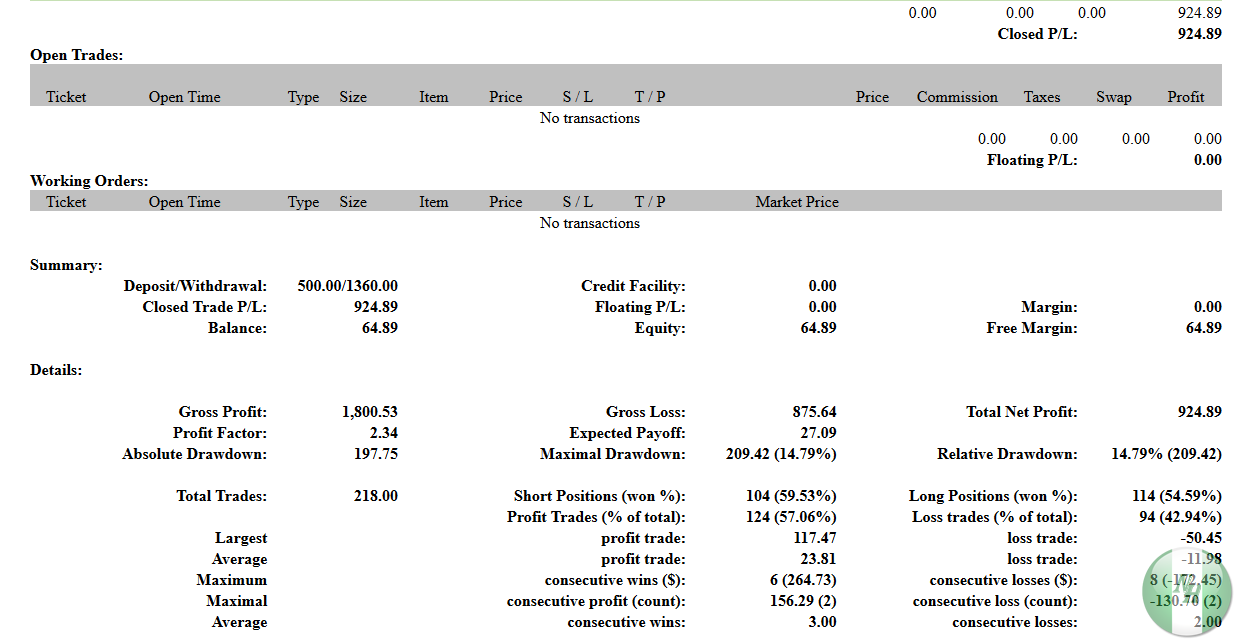This screenshot has width=1254, height=639.
Task: Select the 'Open Trades:' section heading
Action: (77, 55)
